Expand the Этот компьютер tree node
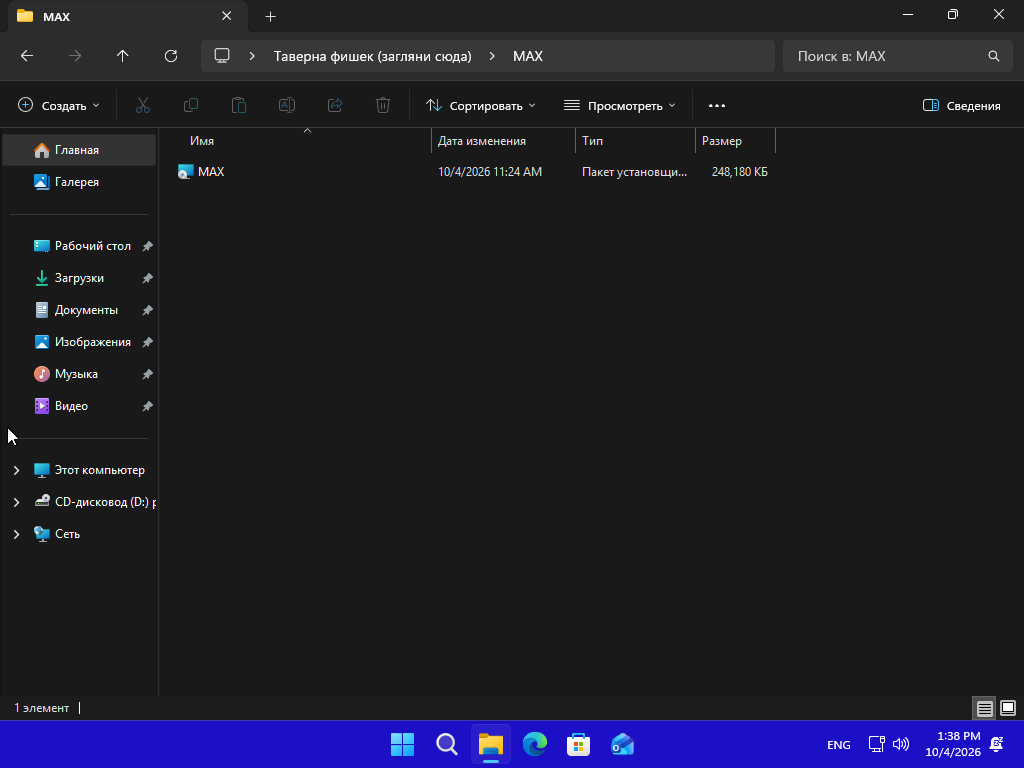Image resolution: width=1024 pixels, height=768 pixels. [16, 470]
